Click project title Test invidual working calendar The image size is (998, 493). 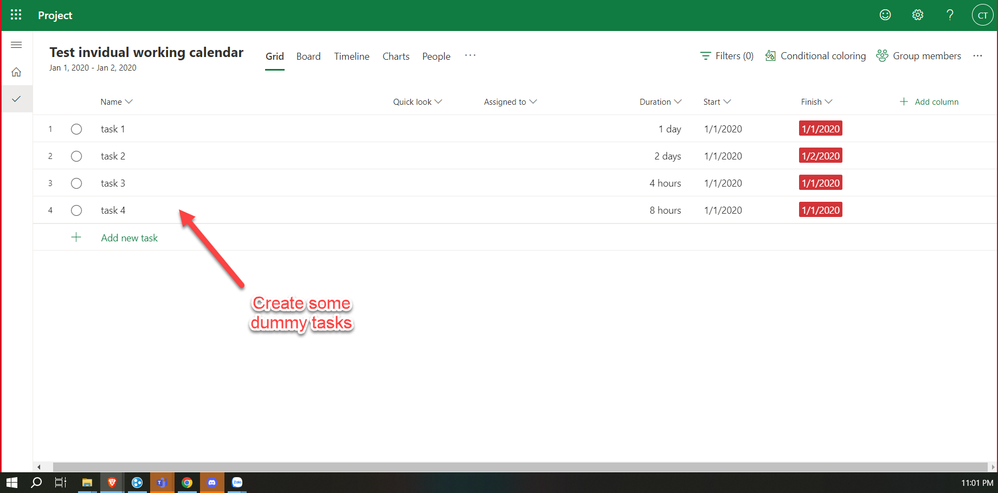coord(146,53)
